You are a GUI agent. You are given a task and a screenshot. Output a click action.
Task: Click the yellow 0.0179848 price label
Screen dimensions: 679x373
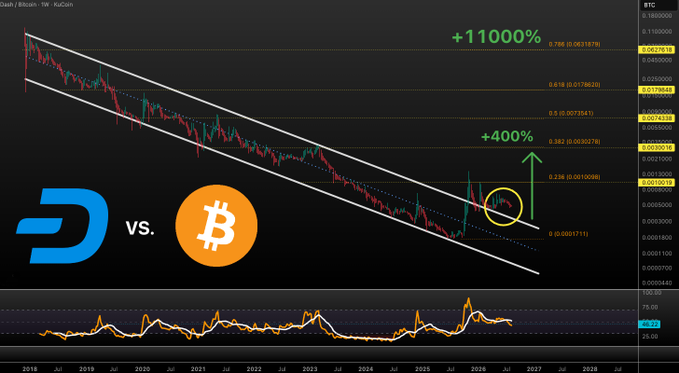[656, 90]
